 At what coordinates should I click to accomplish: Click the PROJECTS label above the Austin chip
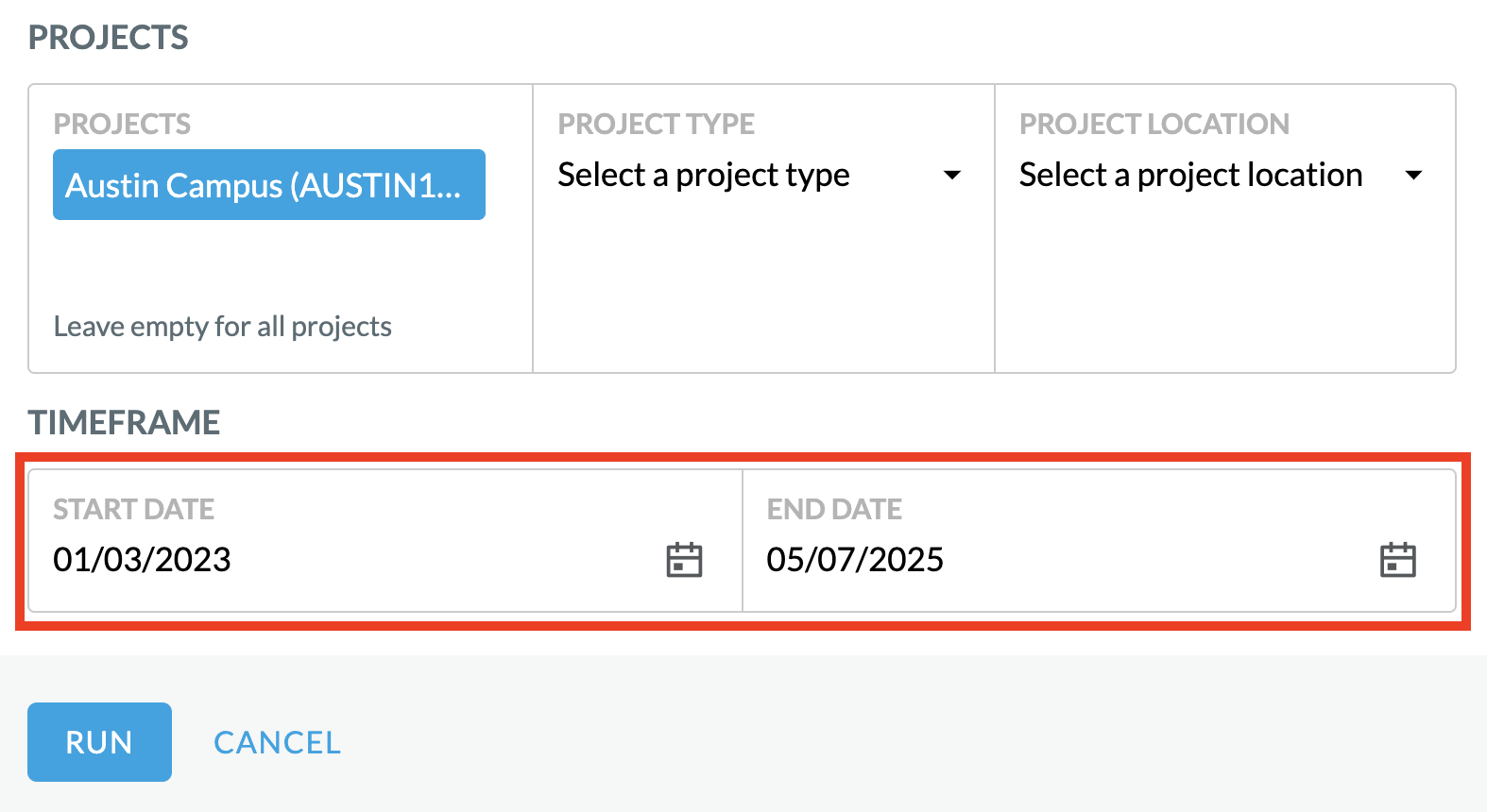click(122, 124)
